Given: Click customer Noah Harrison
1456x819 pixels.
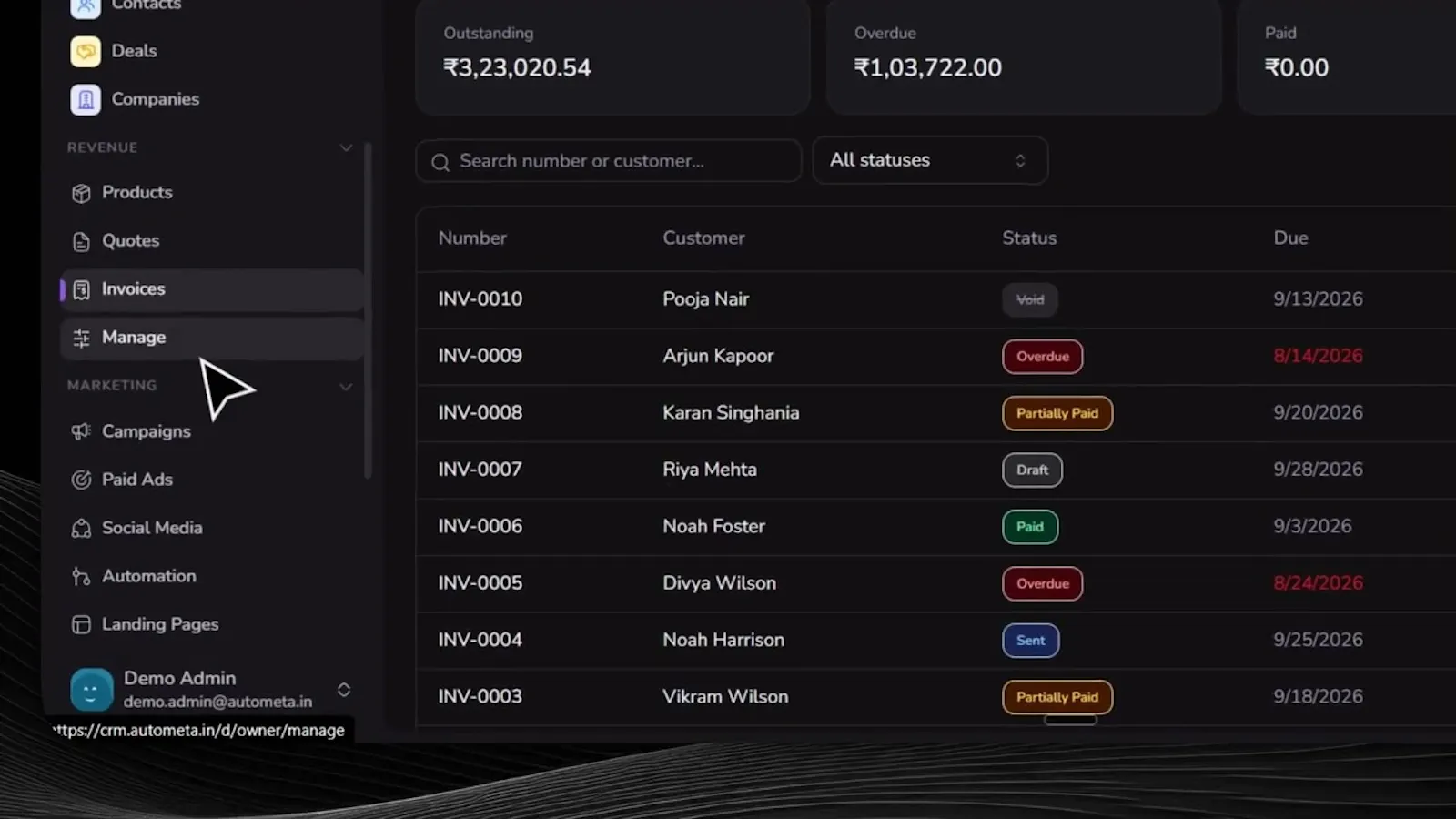Looking at the screenshot, I should 723,640.
